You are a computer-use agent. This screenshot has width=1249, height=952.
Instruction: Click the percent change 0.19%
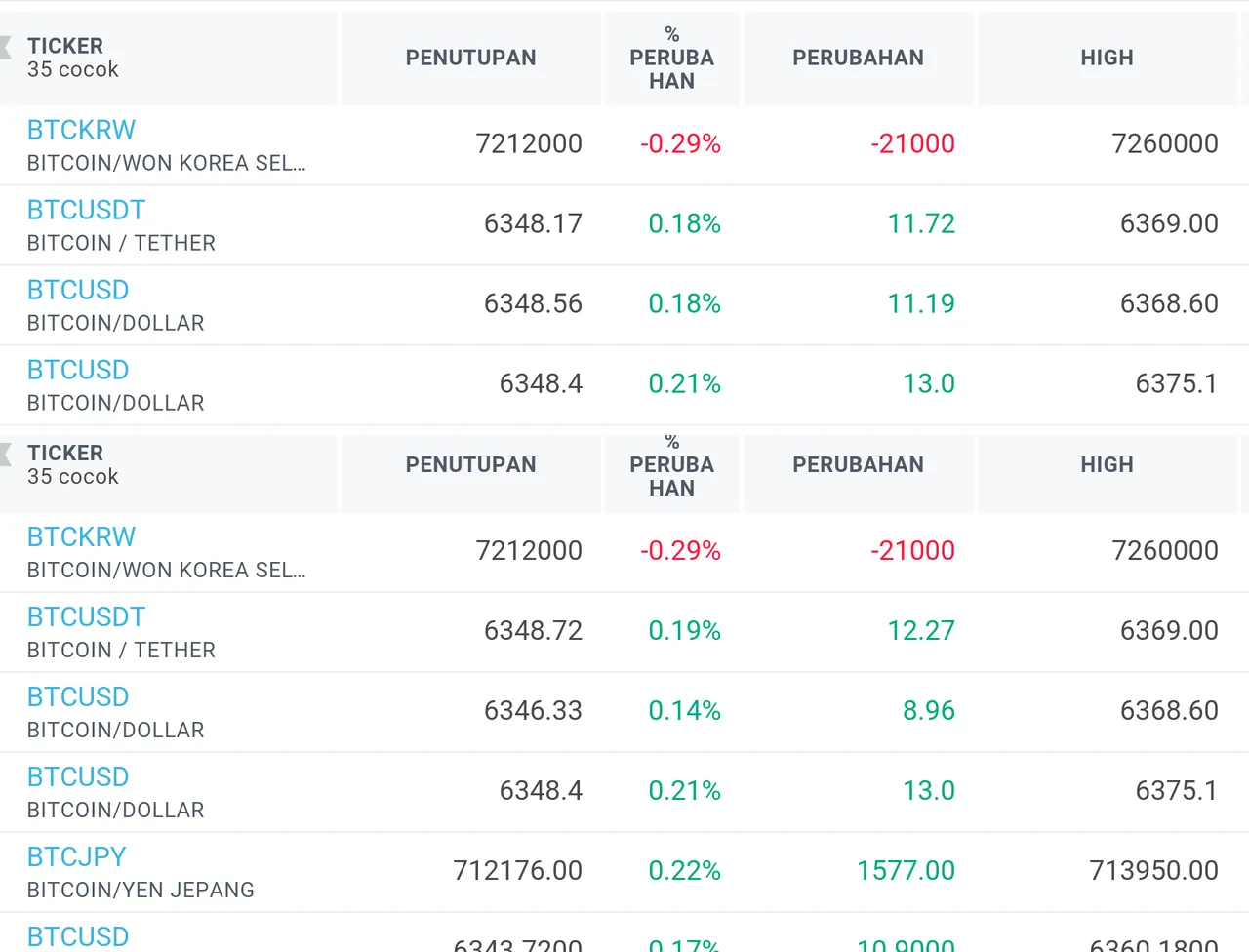pyautogui.click(x=685, y=630)
